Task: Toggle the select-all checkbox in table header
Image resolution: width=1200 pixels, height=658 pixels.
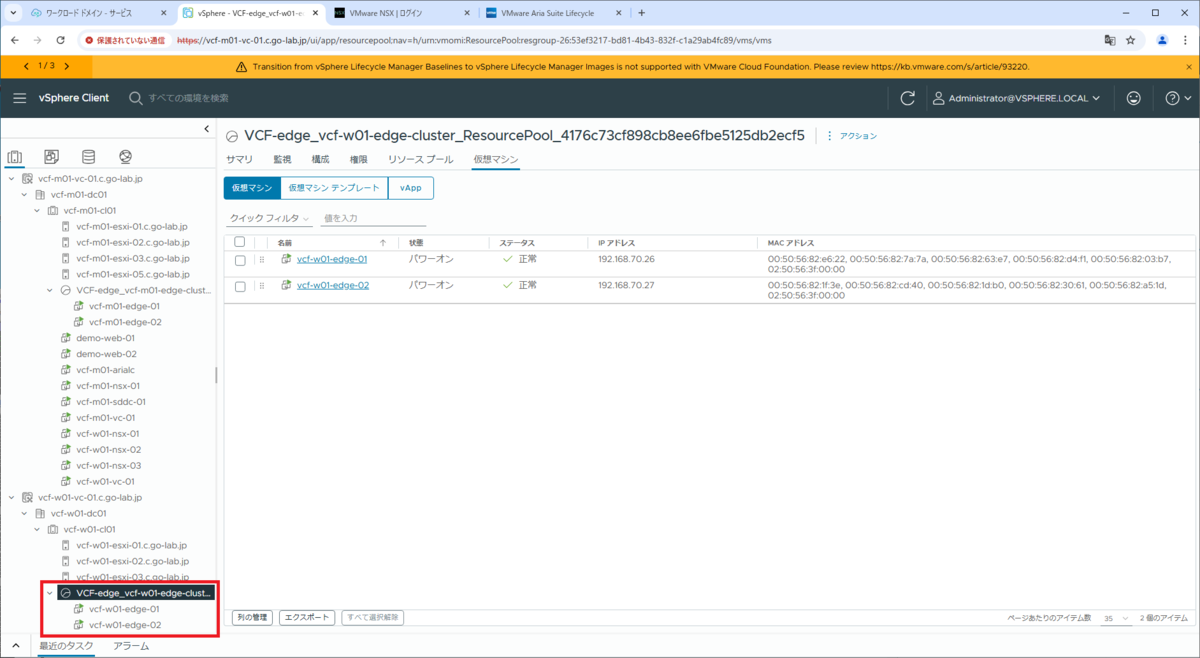Action: (x=239, y=242)
